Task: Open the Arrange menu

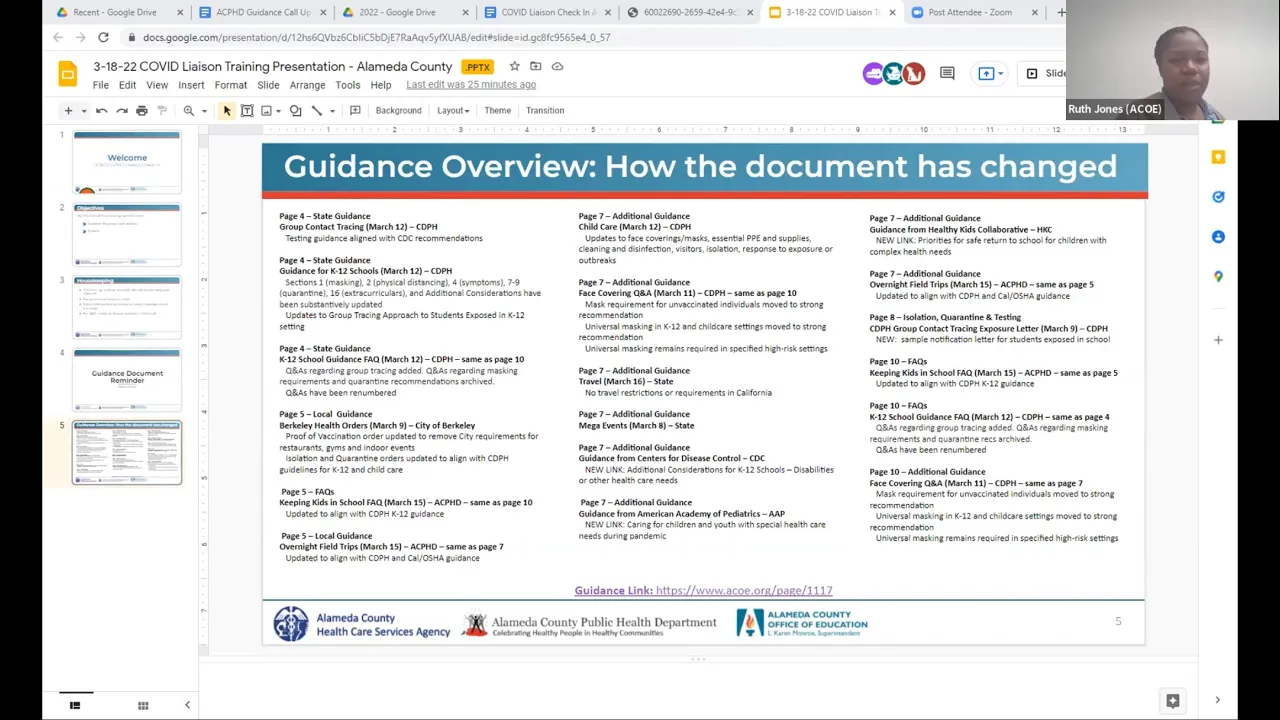Action: [x=307, y=85]
